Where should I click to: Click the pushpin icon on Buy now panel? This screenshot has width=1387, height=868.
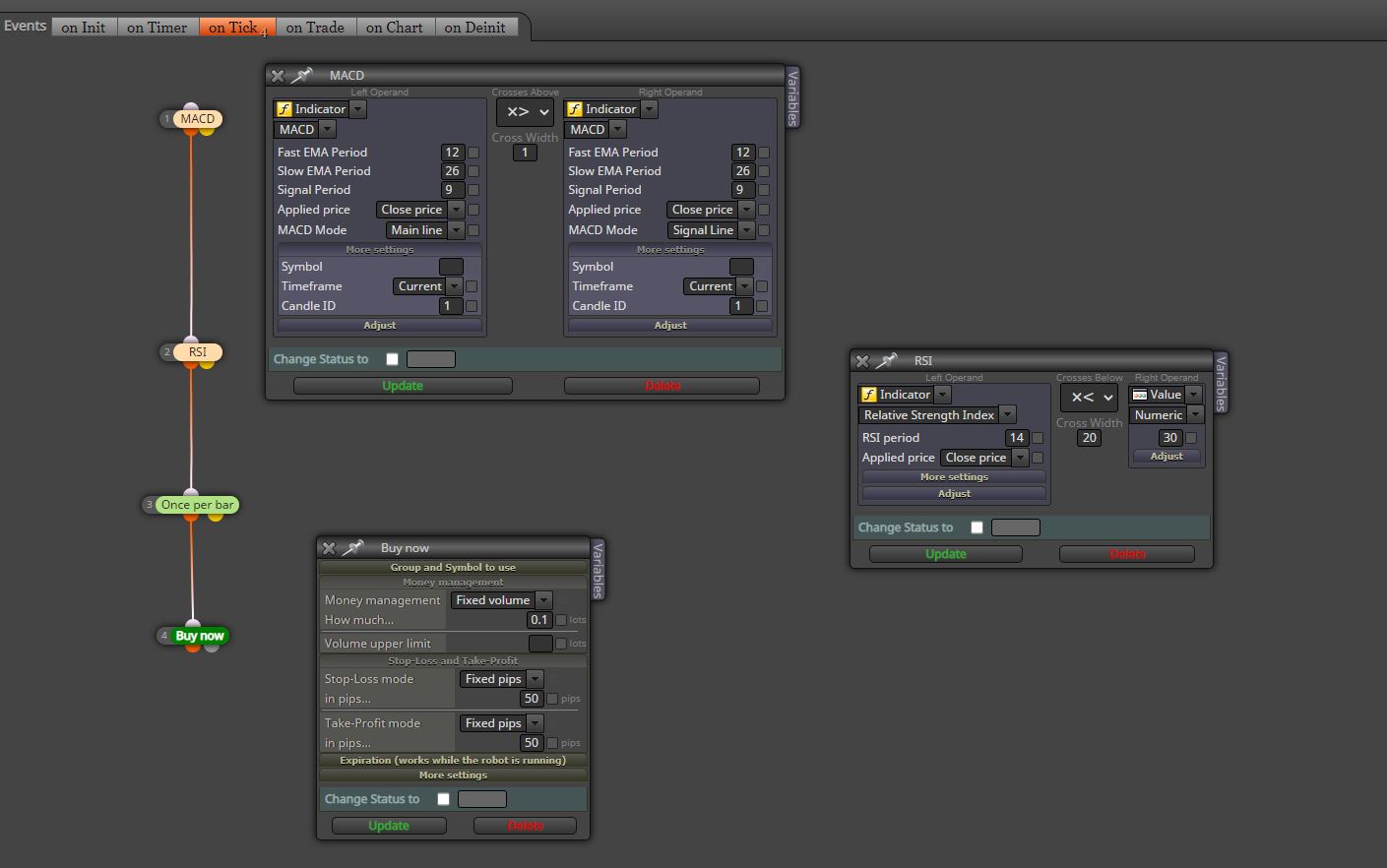(x=353, y=547)
